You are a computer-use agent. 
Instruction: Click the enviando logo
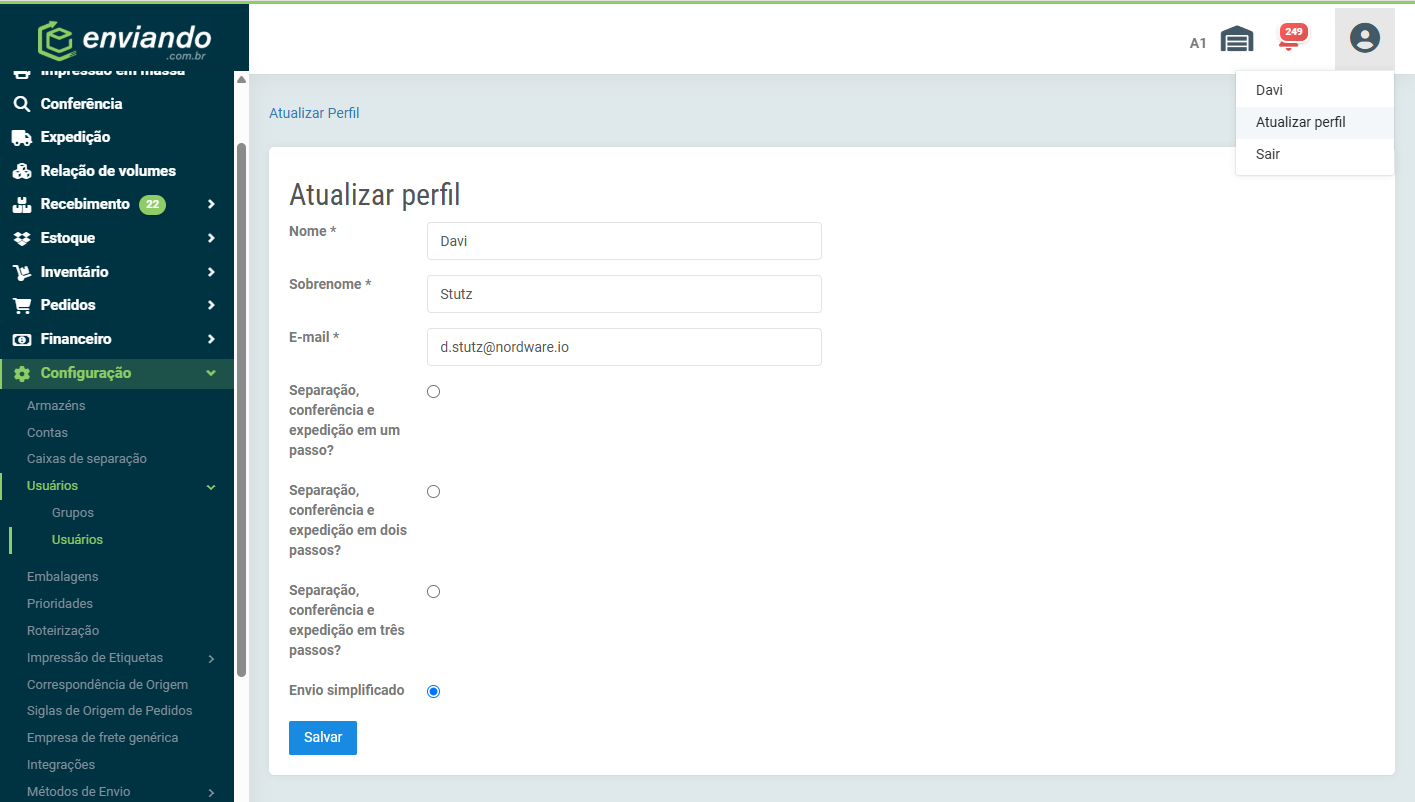click(124, 40)
